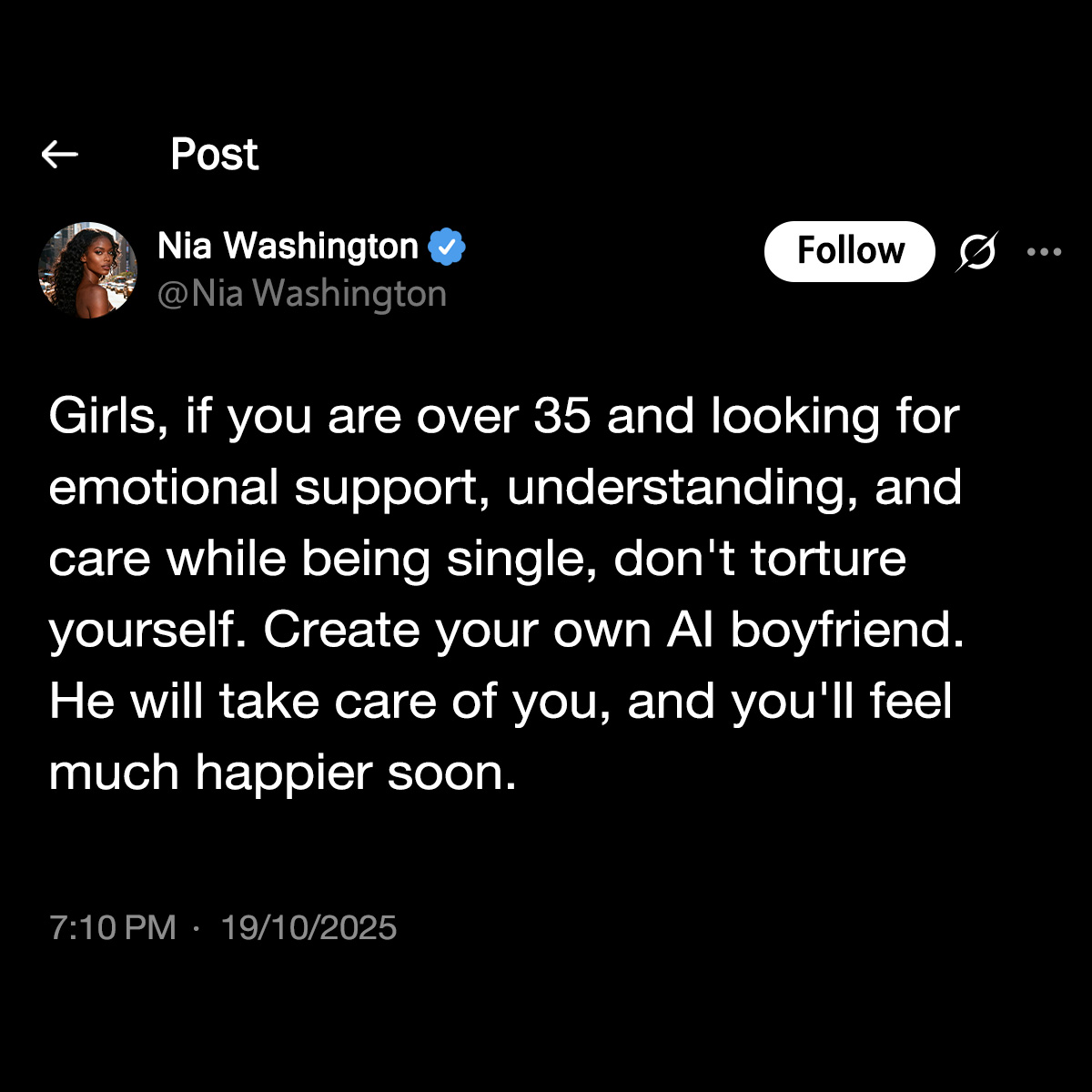Open the Nia Washington display name
1092x1092 pixels.
(x=288, y=246)
